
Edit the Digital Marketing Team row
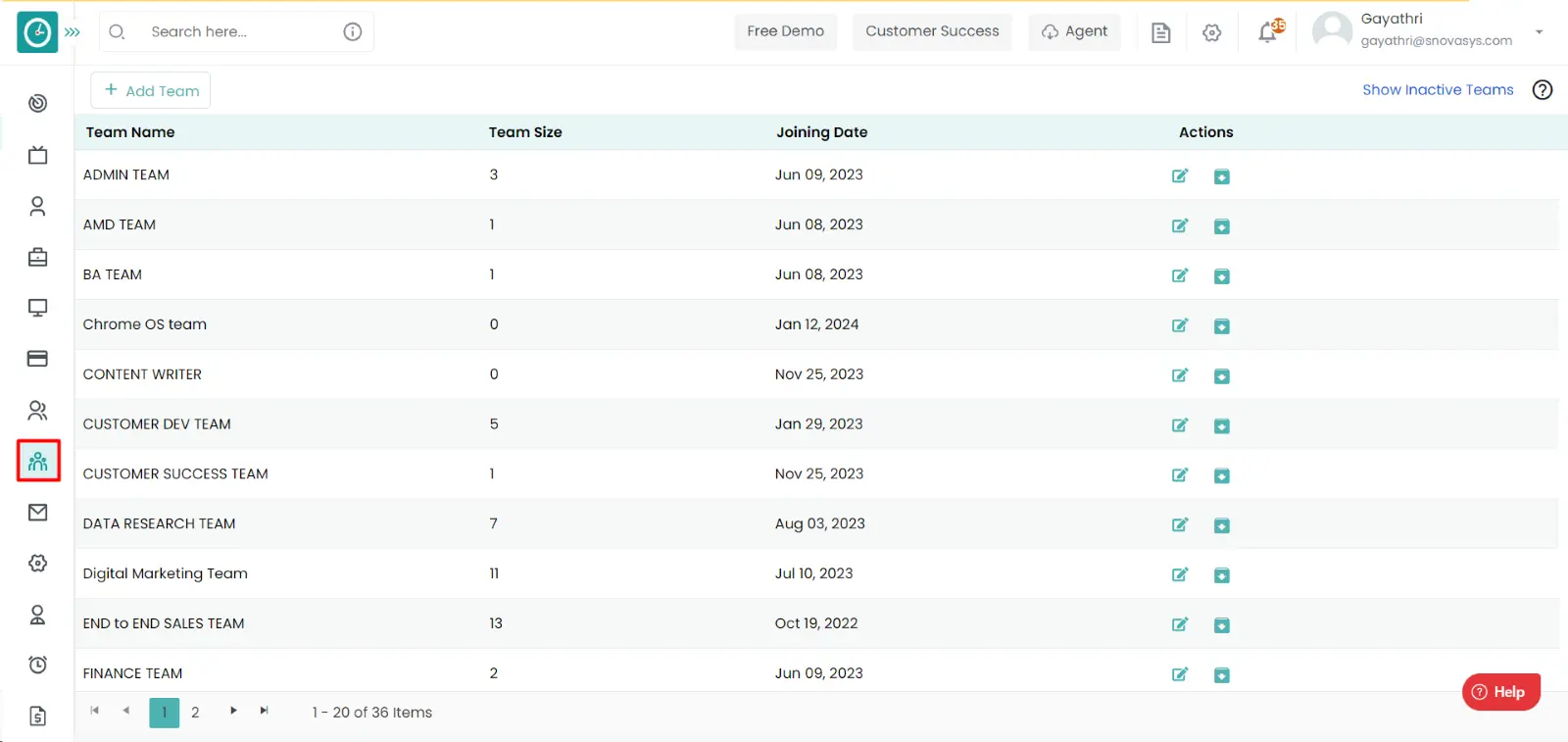click(x=1180, y=575)
